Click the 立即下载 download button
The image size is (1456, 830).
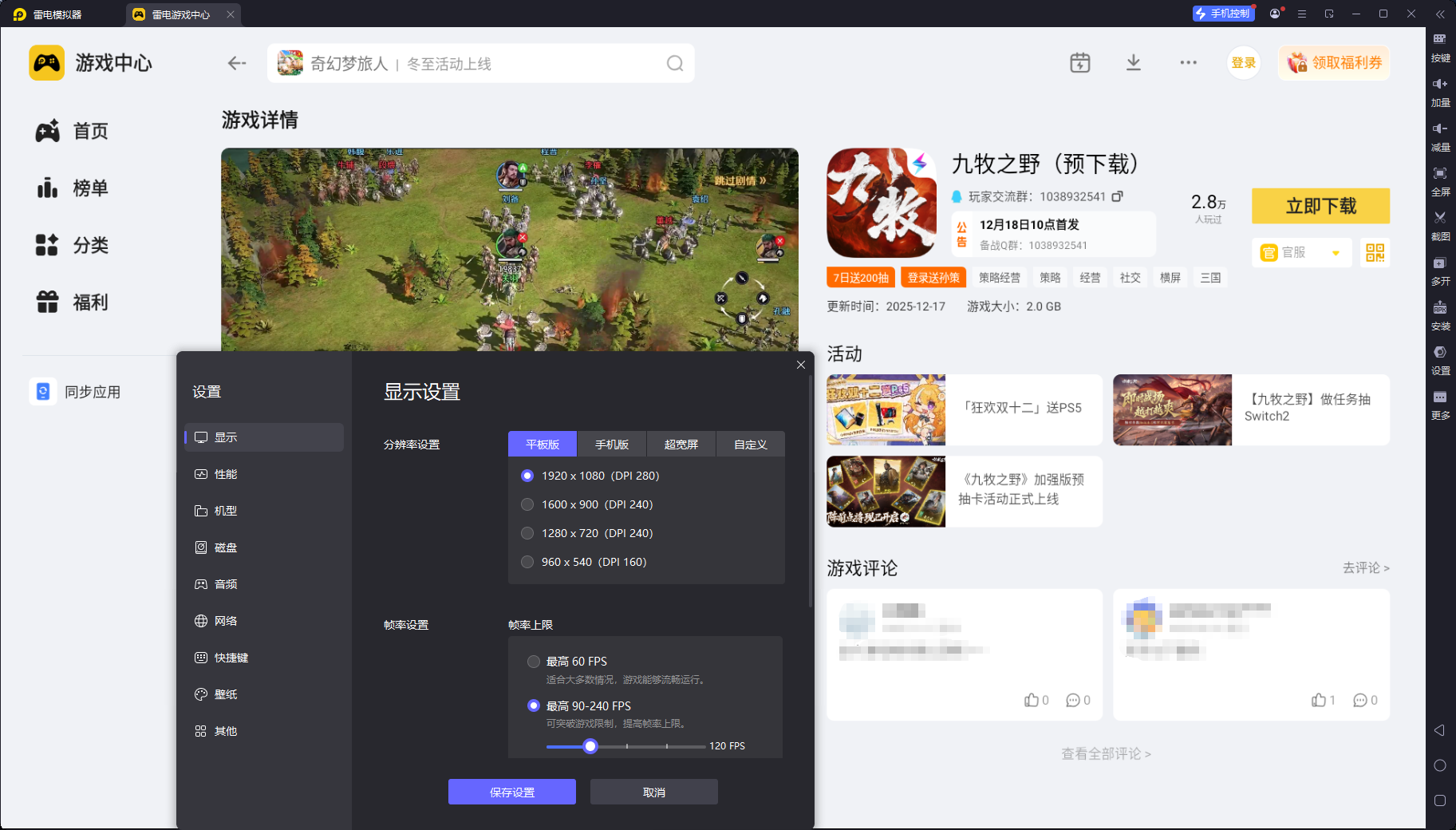1321,206
